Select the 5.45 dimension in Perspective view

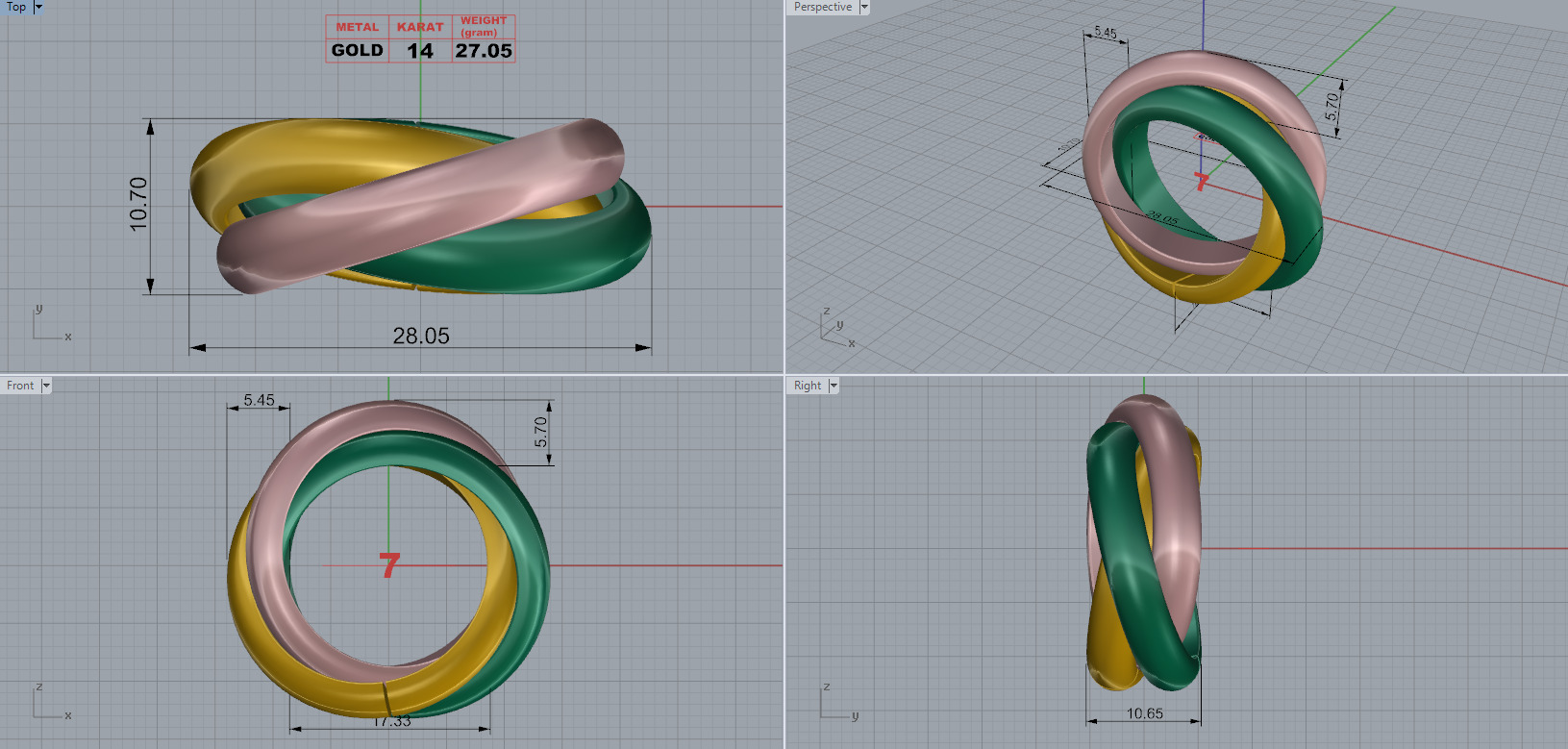click(x=1106, y=33)
